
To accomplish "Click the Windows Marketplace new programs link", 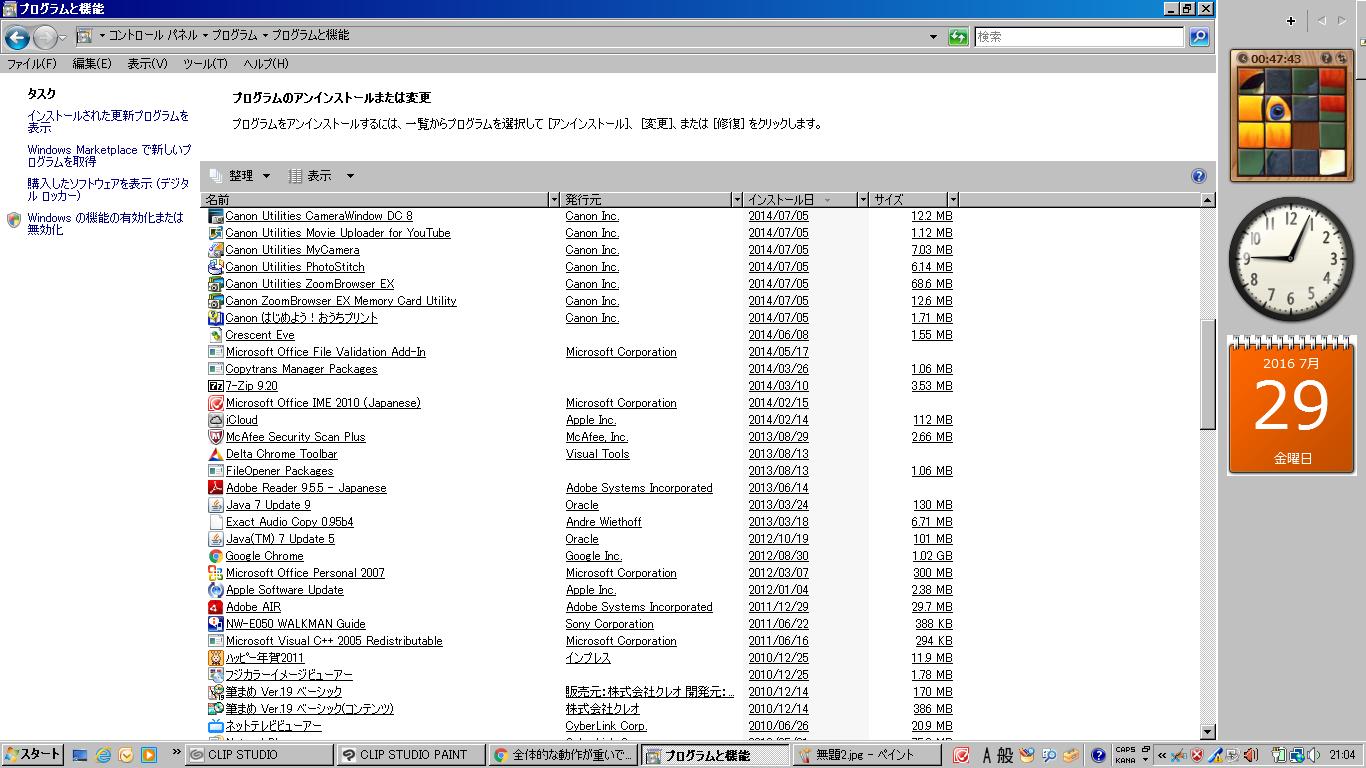I will pos(109,156).
